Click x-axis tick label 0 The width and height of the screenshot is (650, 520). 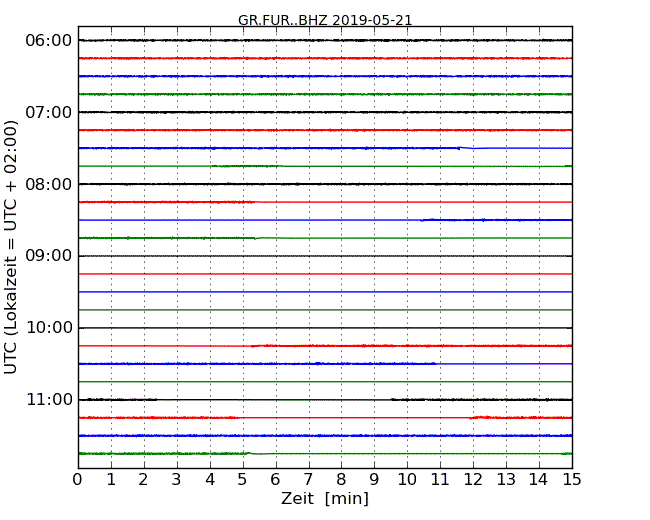[78, 479]
